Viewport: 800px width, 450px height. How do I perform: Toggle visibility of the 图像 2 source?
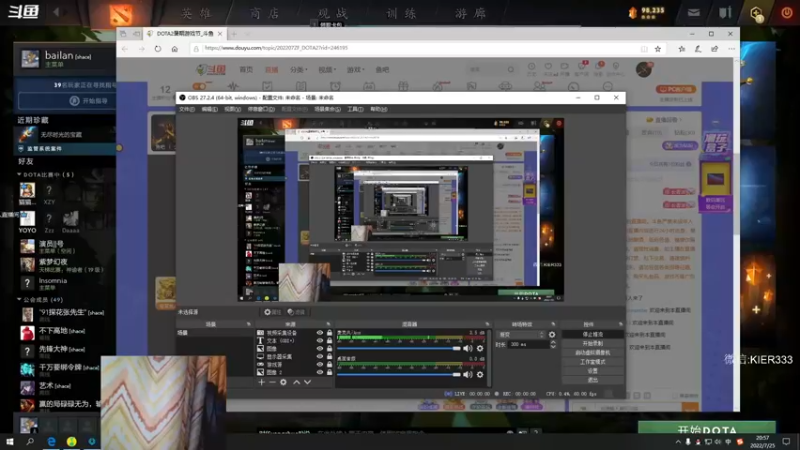tap(320, 372)
